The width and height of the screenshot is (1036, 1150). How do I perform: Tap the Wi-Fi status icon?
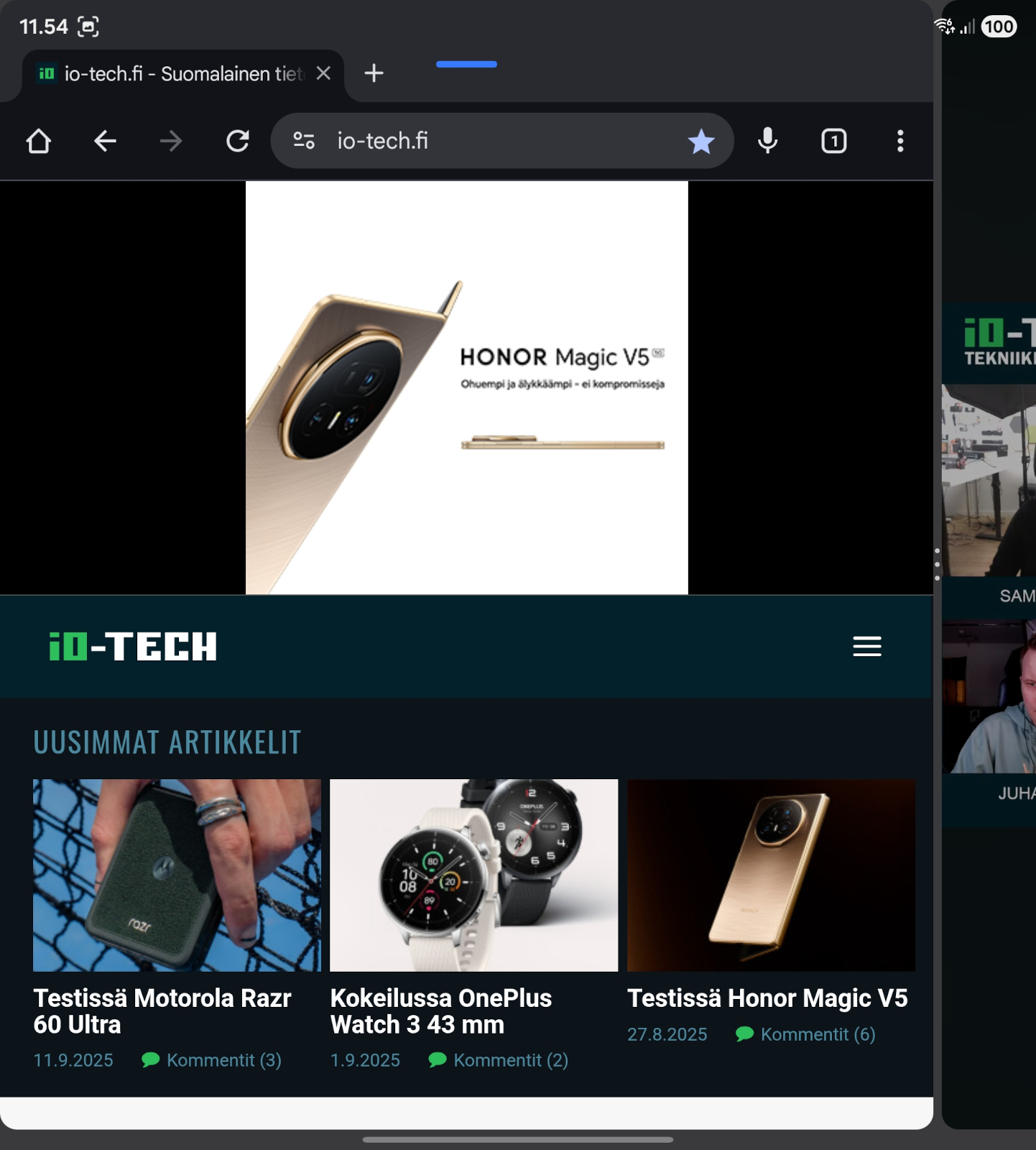click(944, 27)
